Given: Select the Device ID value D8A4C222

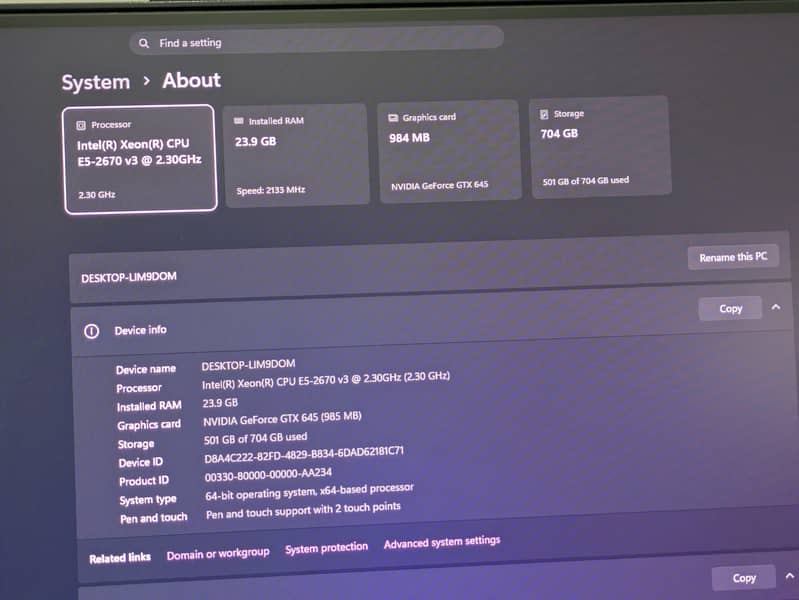Looking at the screenshot, I should point(304,454).
